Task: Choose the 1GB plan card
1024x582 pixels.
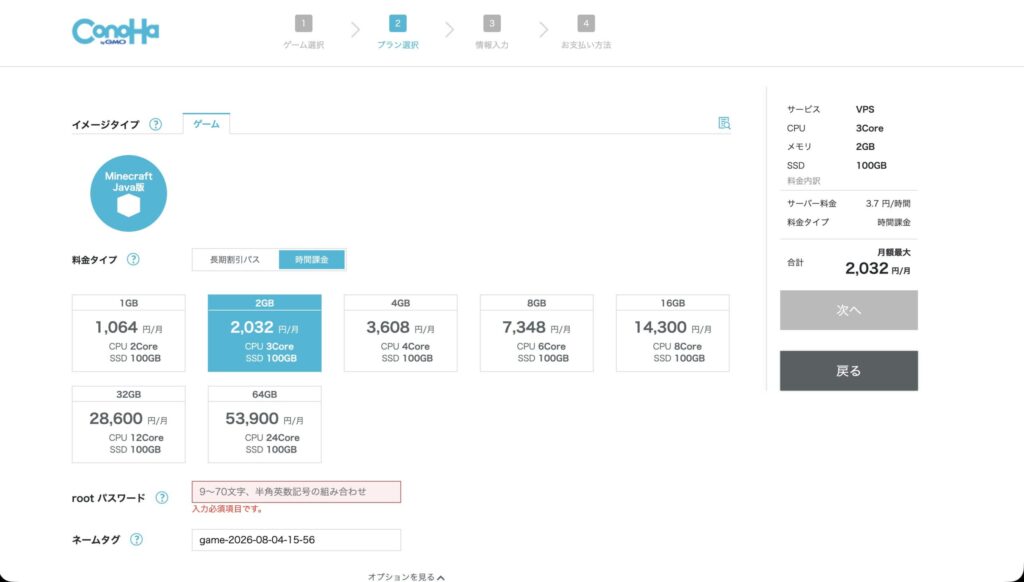Action: pos(129,333)
